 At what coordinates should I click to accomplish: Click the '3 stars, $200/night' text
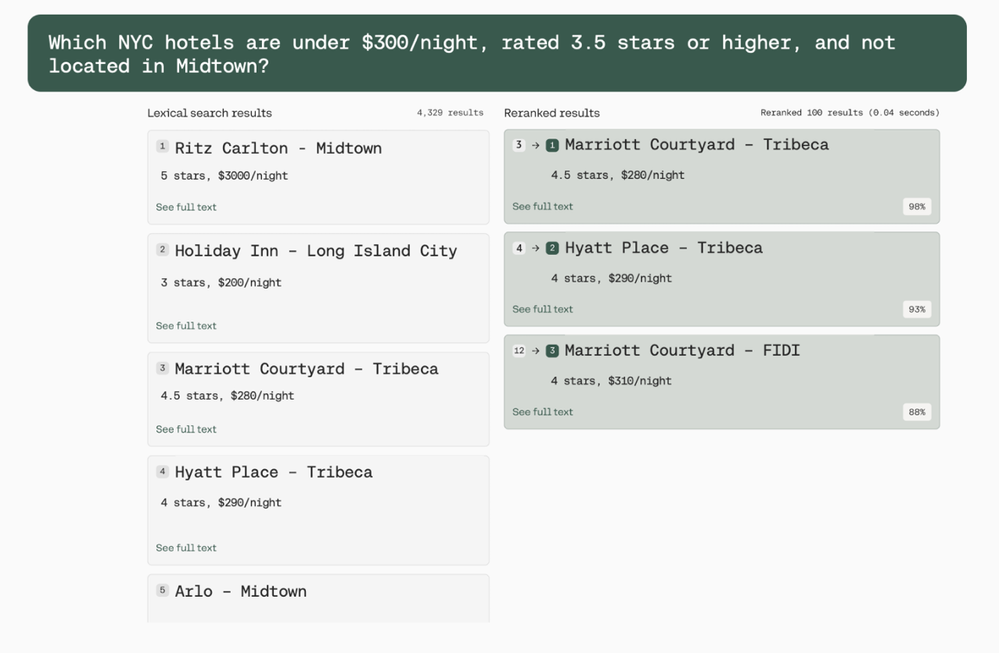(x=221, y=282)
